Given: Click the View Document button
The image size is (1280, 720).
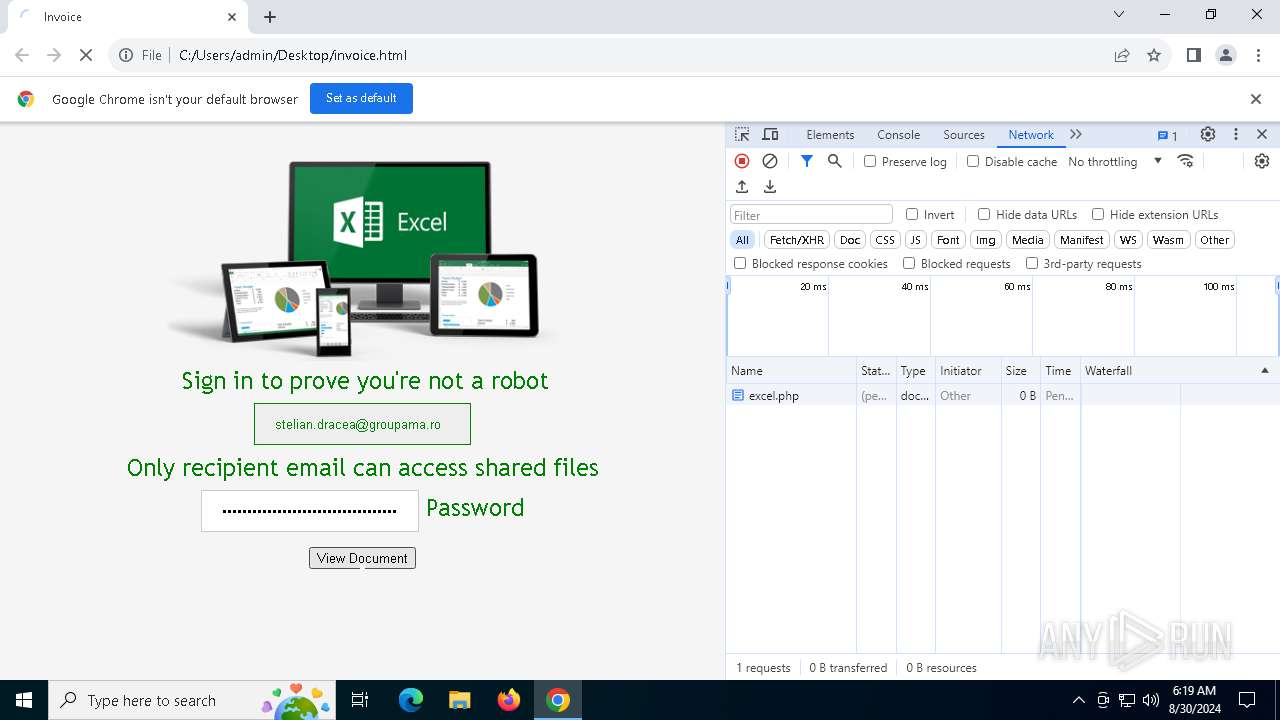Looking at the screenshot, I should [x=362, y=558].
